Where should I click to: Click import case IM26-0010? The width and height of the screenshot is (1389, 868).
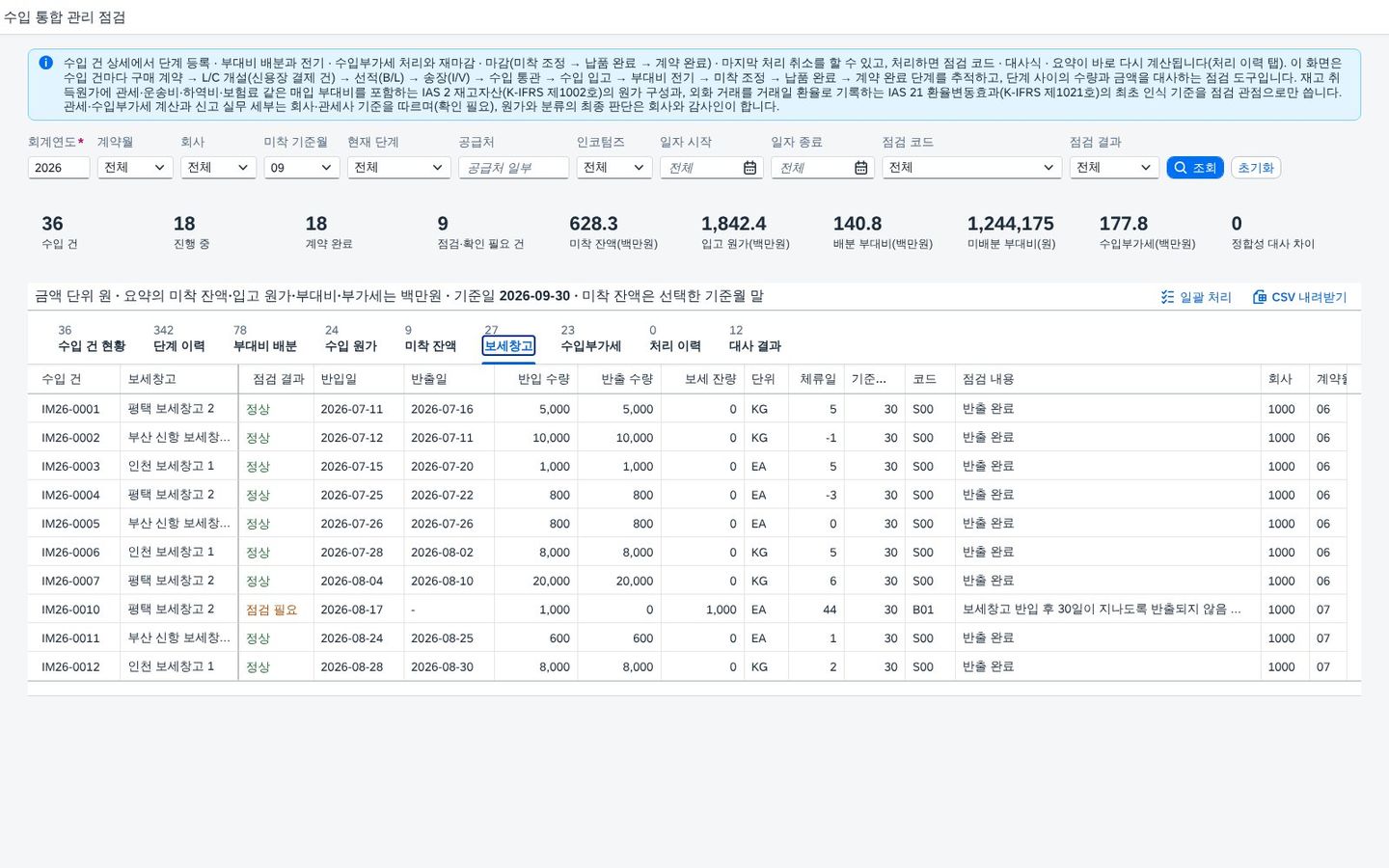(x=70, y=610)
